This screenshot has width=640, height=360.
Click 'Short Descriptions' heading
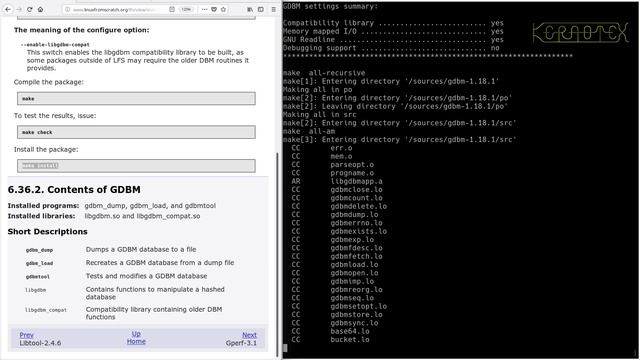coord(47,231)
